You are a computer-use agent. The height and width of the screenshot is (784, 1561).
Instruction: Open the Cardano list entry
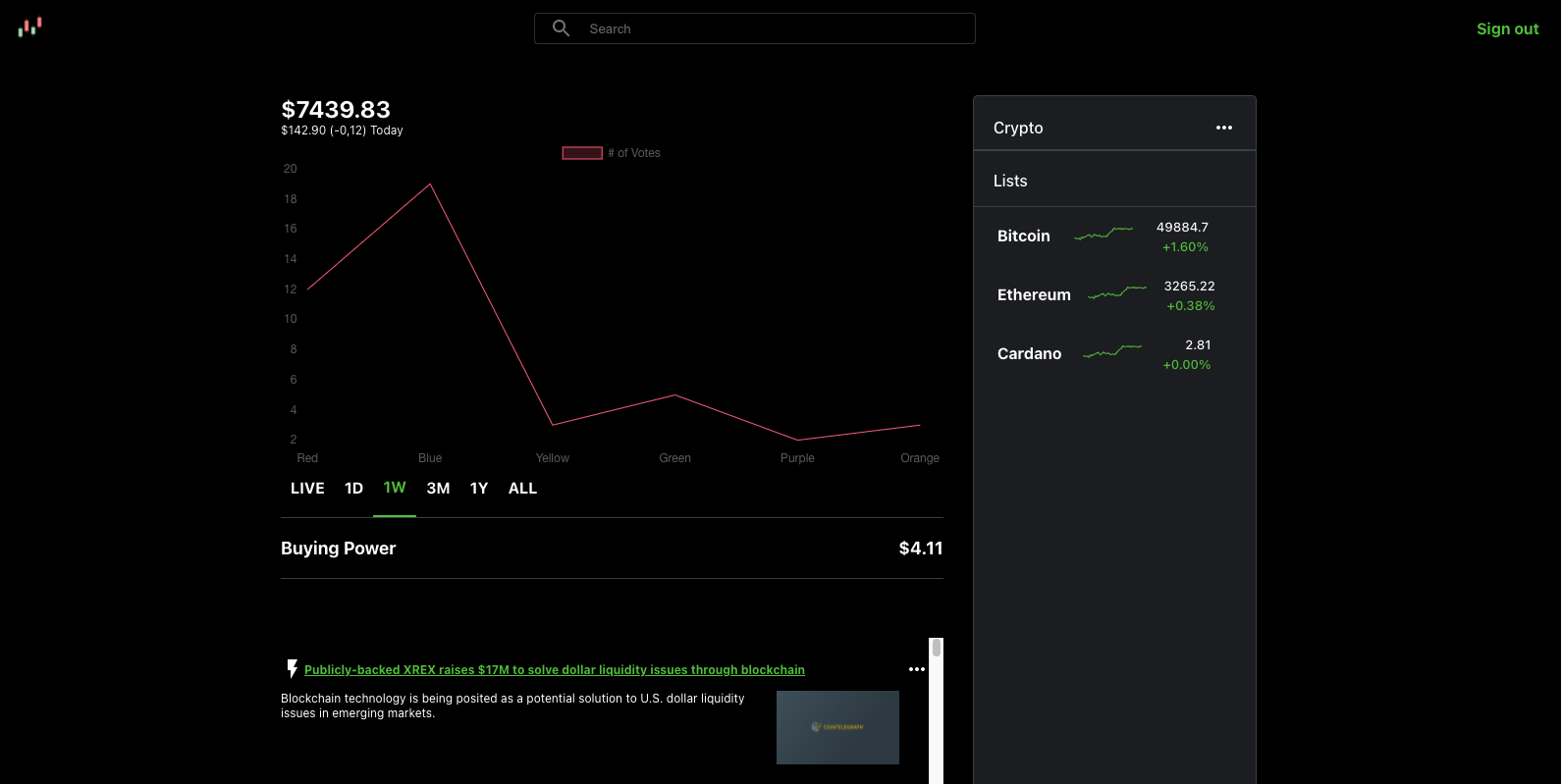click(x=1114, y=354)
